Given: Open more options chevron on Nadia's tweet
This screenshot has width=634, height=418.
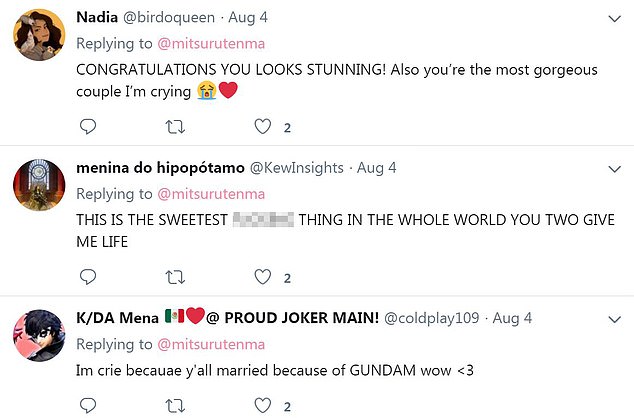Looking at the screenshot, I should click(614, 19).
